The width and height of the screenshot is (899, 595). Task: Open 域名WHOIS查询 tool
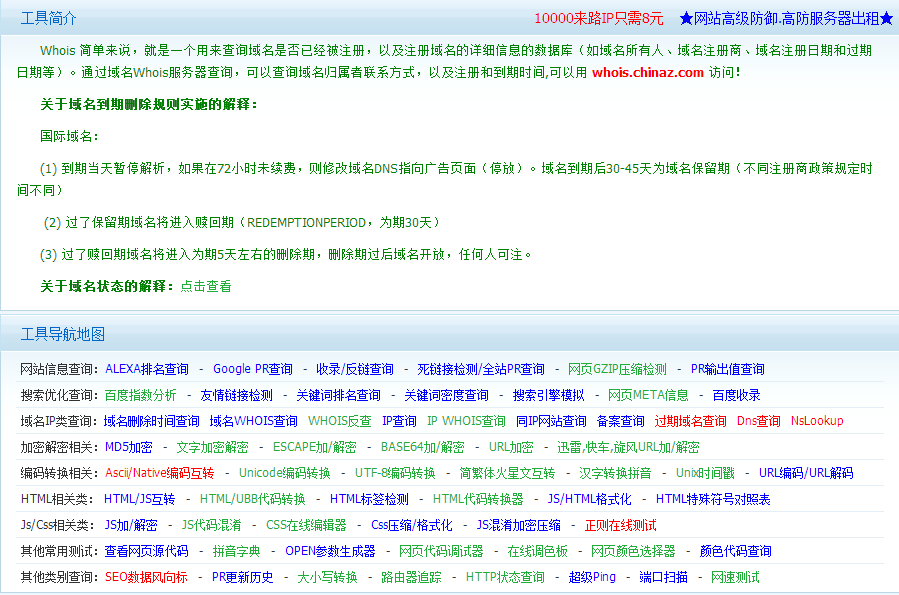[x=253, y=421]
